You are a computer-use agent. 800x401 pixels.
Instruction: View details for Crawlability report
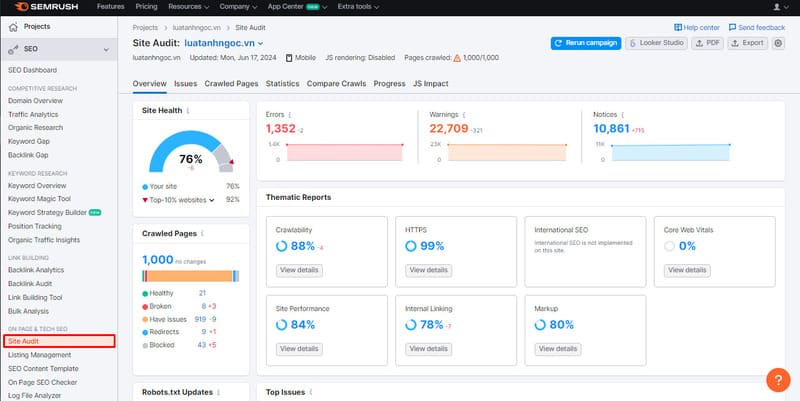298,270
